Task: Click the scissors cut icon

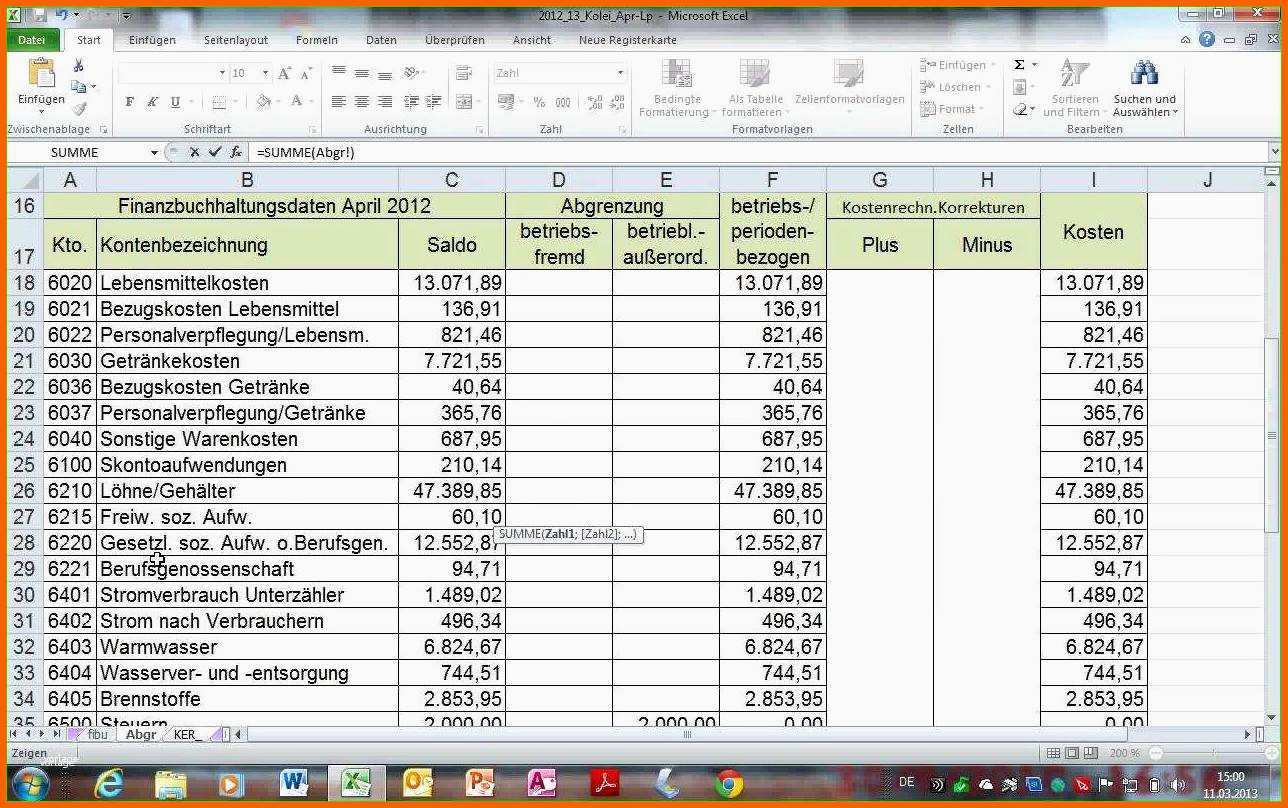Action: click(x=79, y=66)
